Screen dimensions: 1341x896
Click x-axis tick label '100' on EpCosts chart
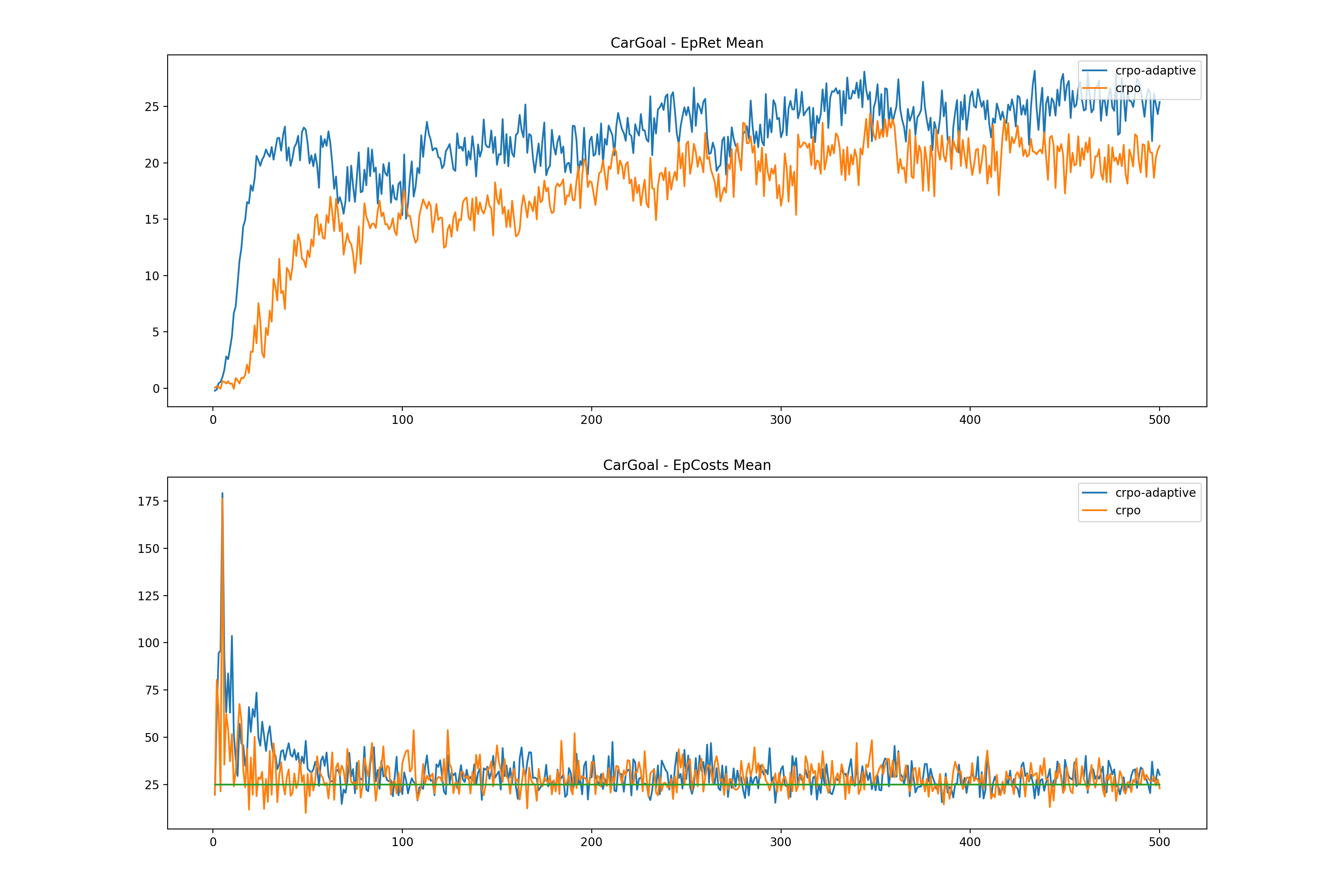coord(402,842)
